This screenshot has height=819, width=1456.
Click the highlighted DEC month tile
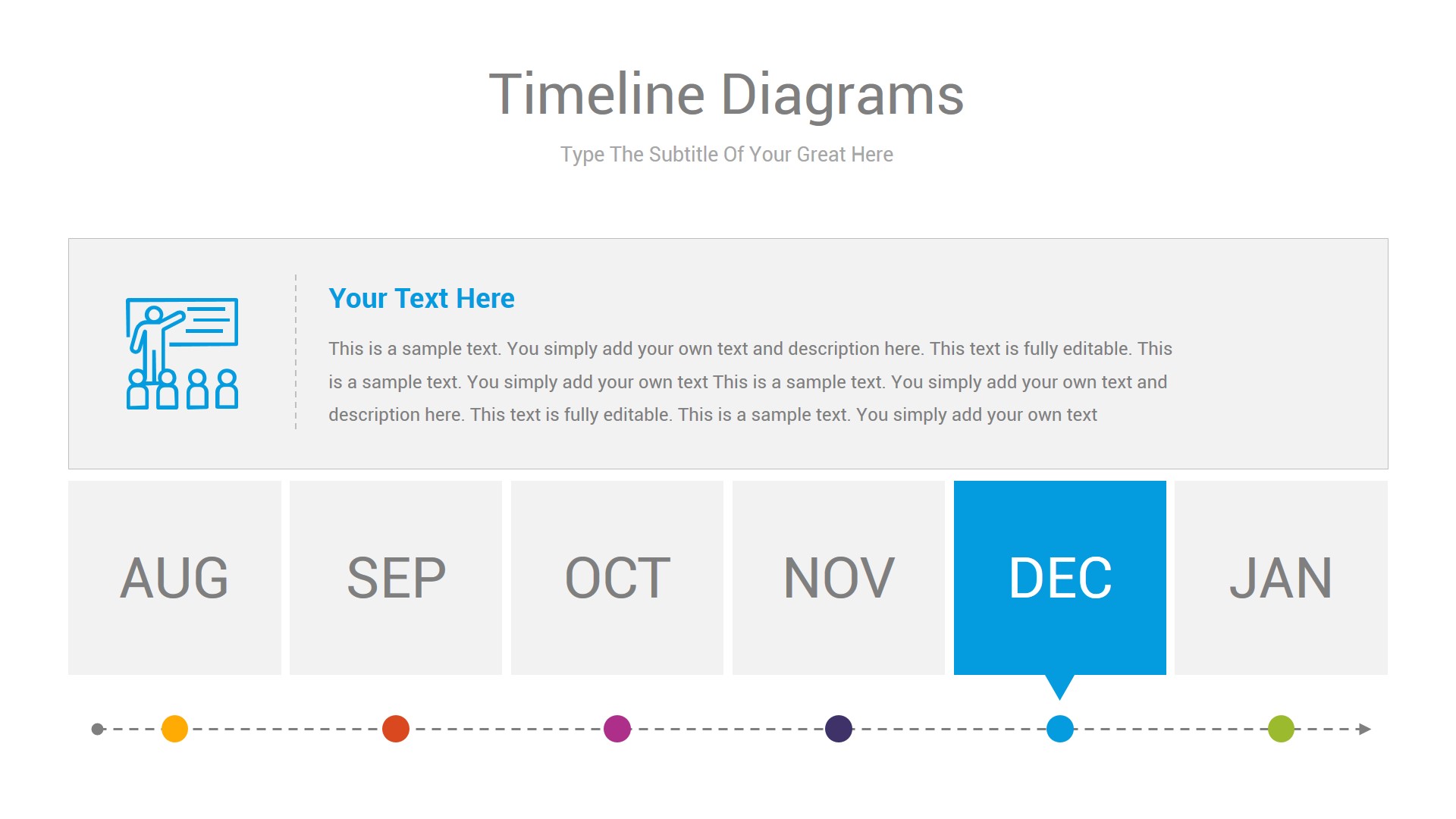[x=1060, y=578]
